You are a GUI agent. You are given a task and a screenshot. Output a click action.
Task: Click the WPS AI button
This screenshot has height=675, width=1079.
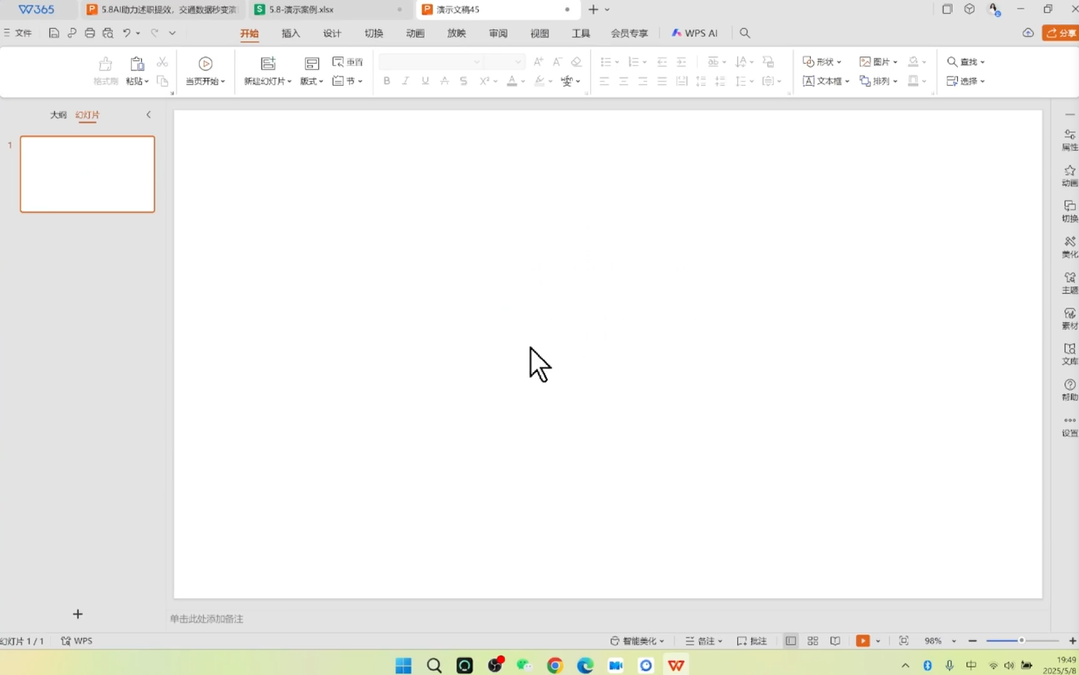click(x=695, y=33)
